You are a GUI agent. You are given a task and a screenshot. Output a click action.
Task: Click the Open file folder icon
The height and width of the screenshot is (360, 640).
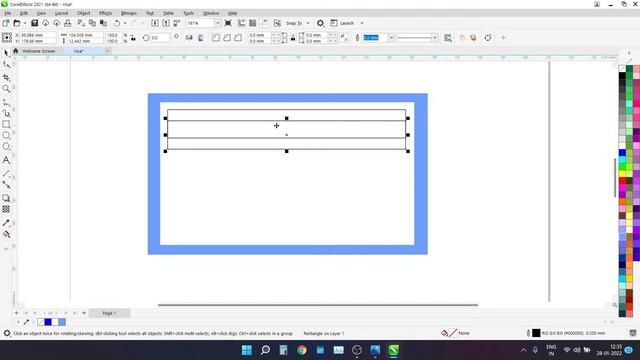17,23
